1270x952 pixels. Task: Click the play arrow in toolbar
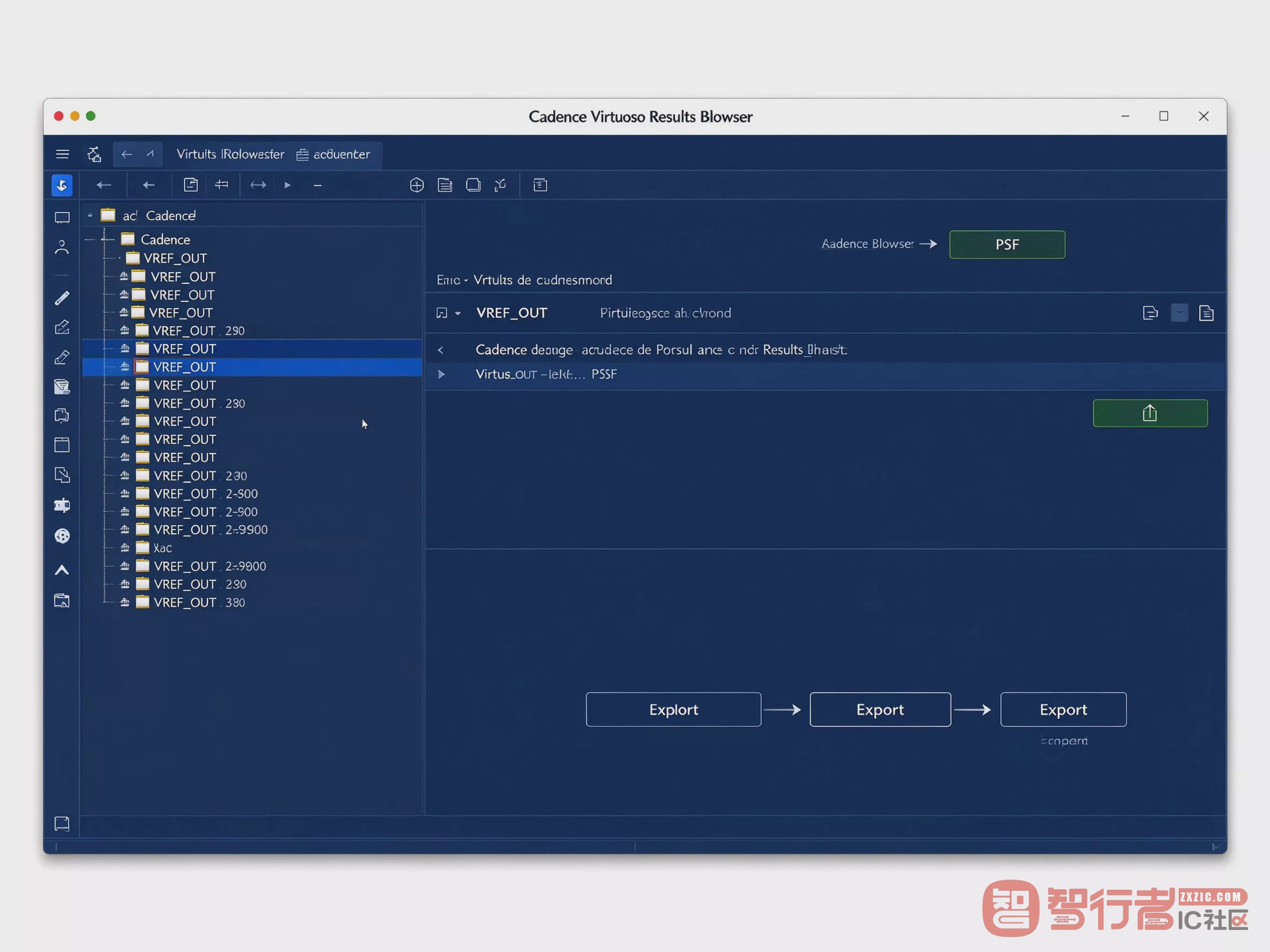[287, 185]
